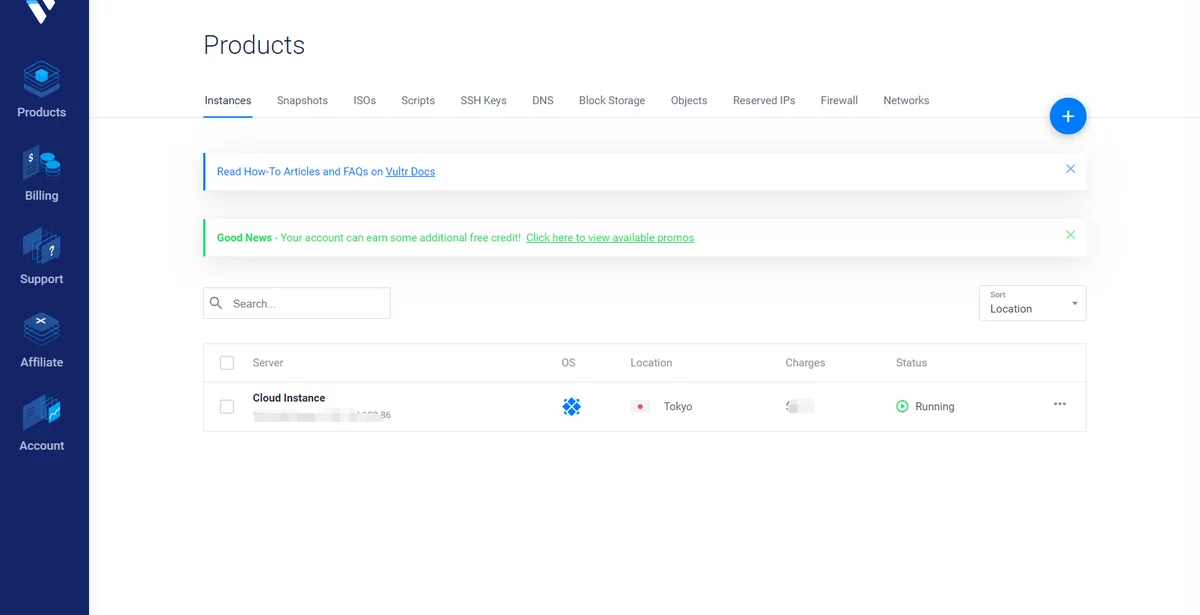This screenshot has height=615, width=1200.
Task: Click the Charges column header
Action: (x=805, y=363)
